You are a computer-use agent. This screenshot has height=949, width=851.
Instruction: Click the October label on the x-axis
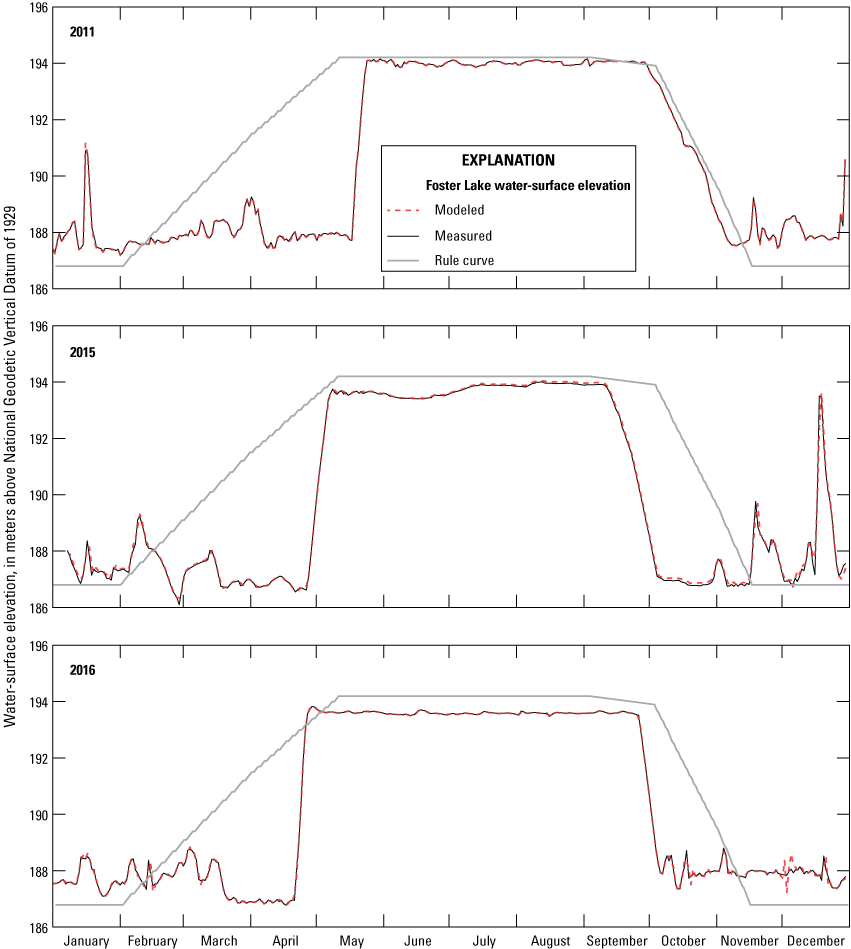pos(684,941)
